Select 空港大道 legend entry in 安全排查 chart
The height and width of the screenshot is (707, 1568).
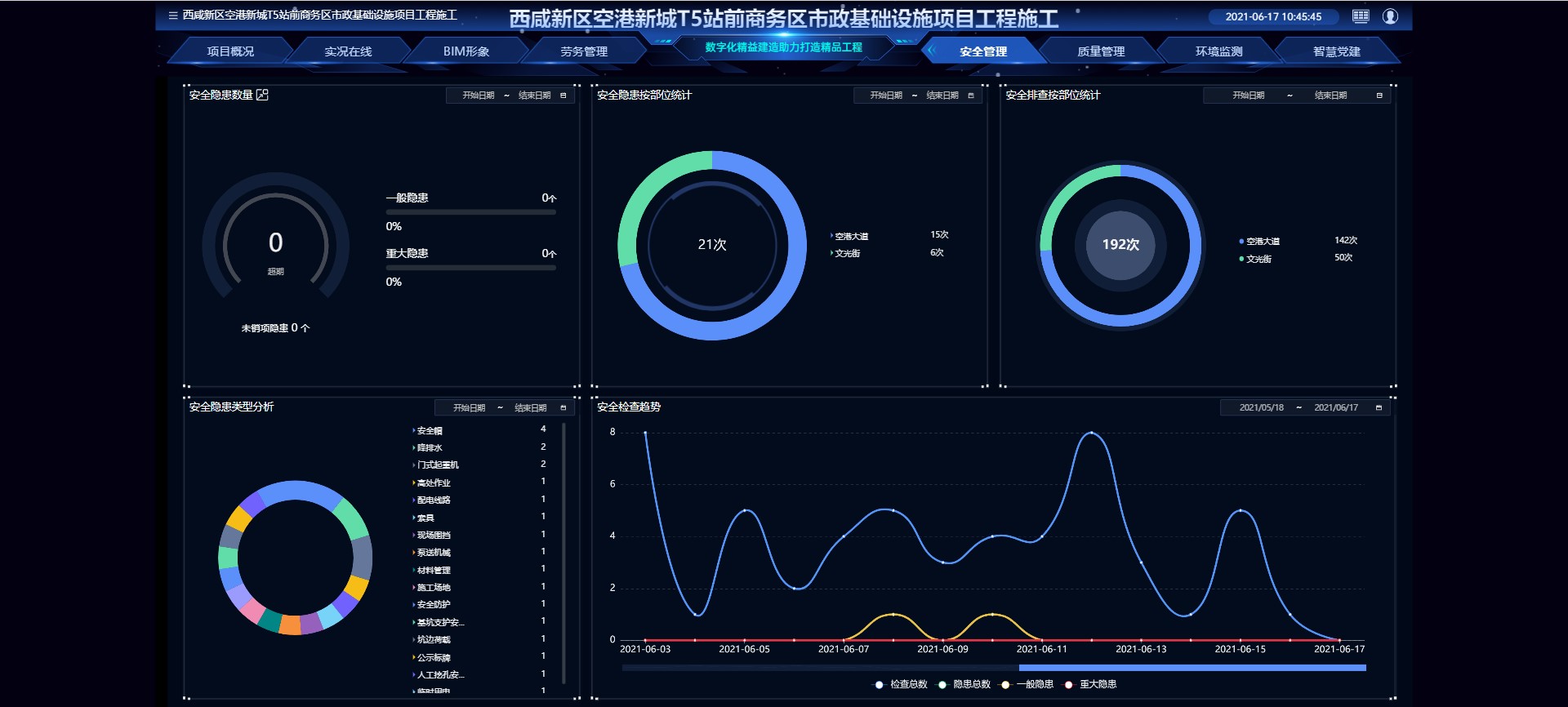click(x=1262, y=242)
